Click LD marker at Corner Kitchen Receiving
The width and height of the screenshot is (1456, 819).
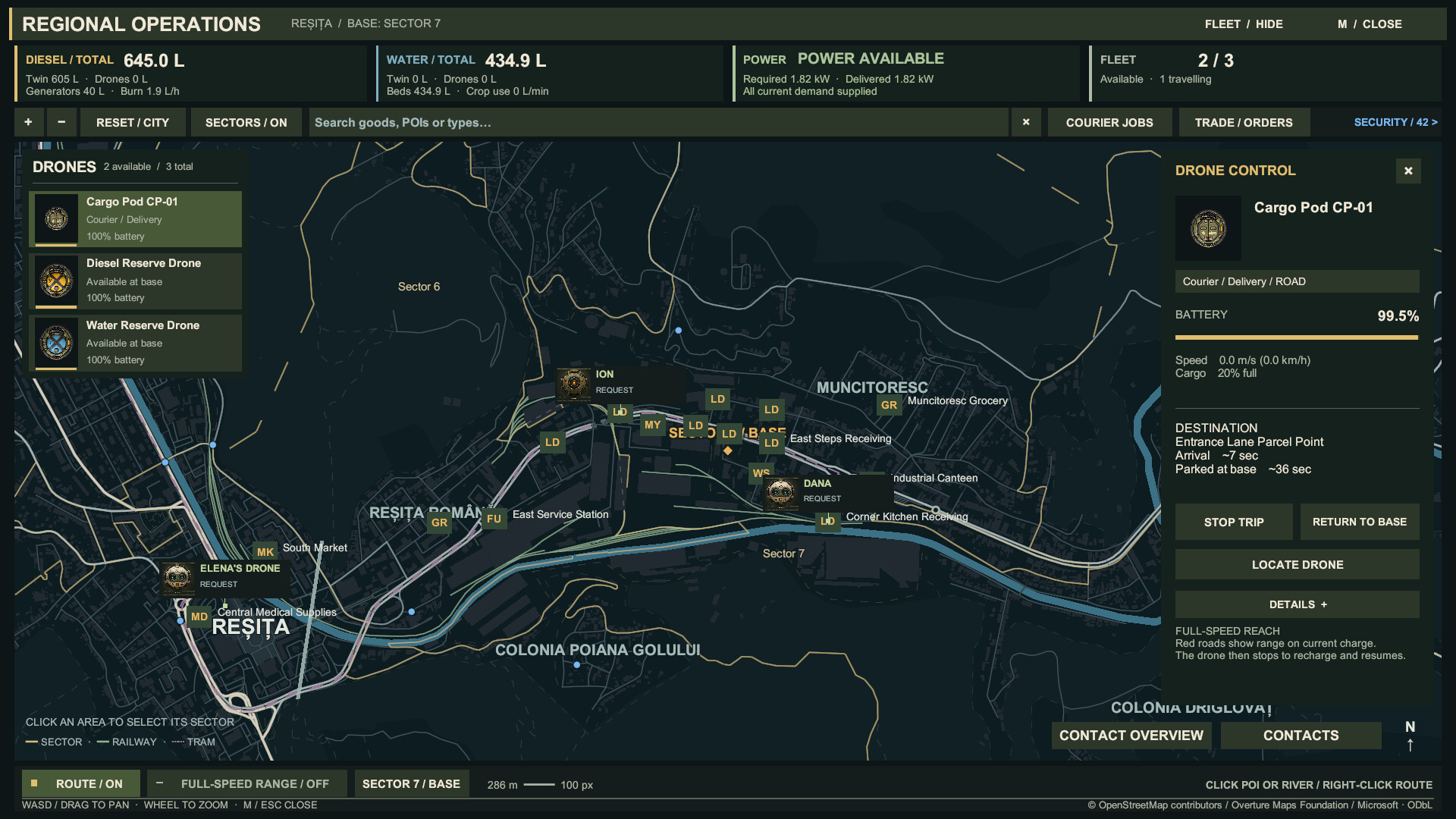[x=827, y=521]
